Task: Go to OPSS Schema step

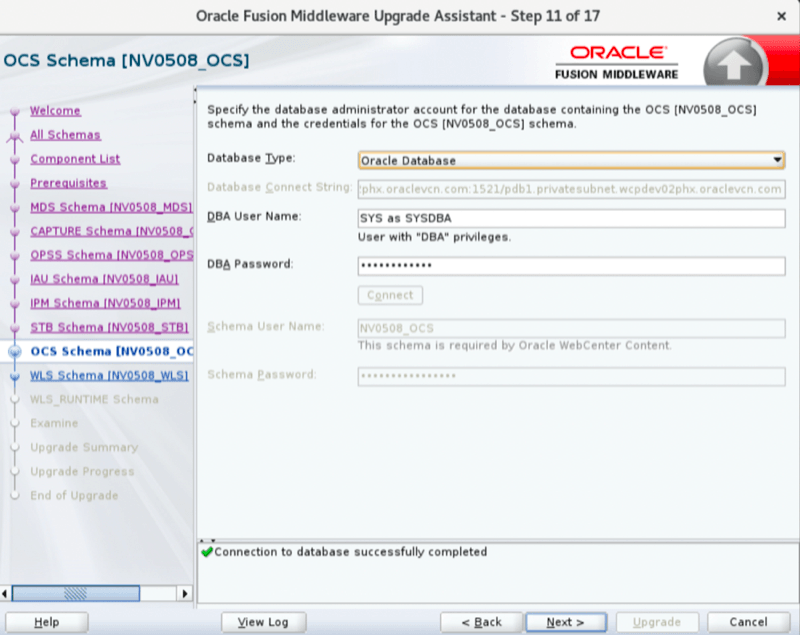Action: 111,255
